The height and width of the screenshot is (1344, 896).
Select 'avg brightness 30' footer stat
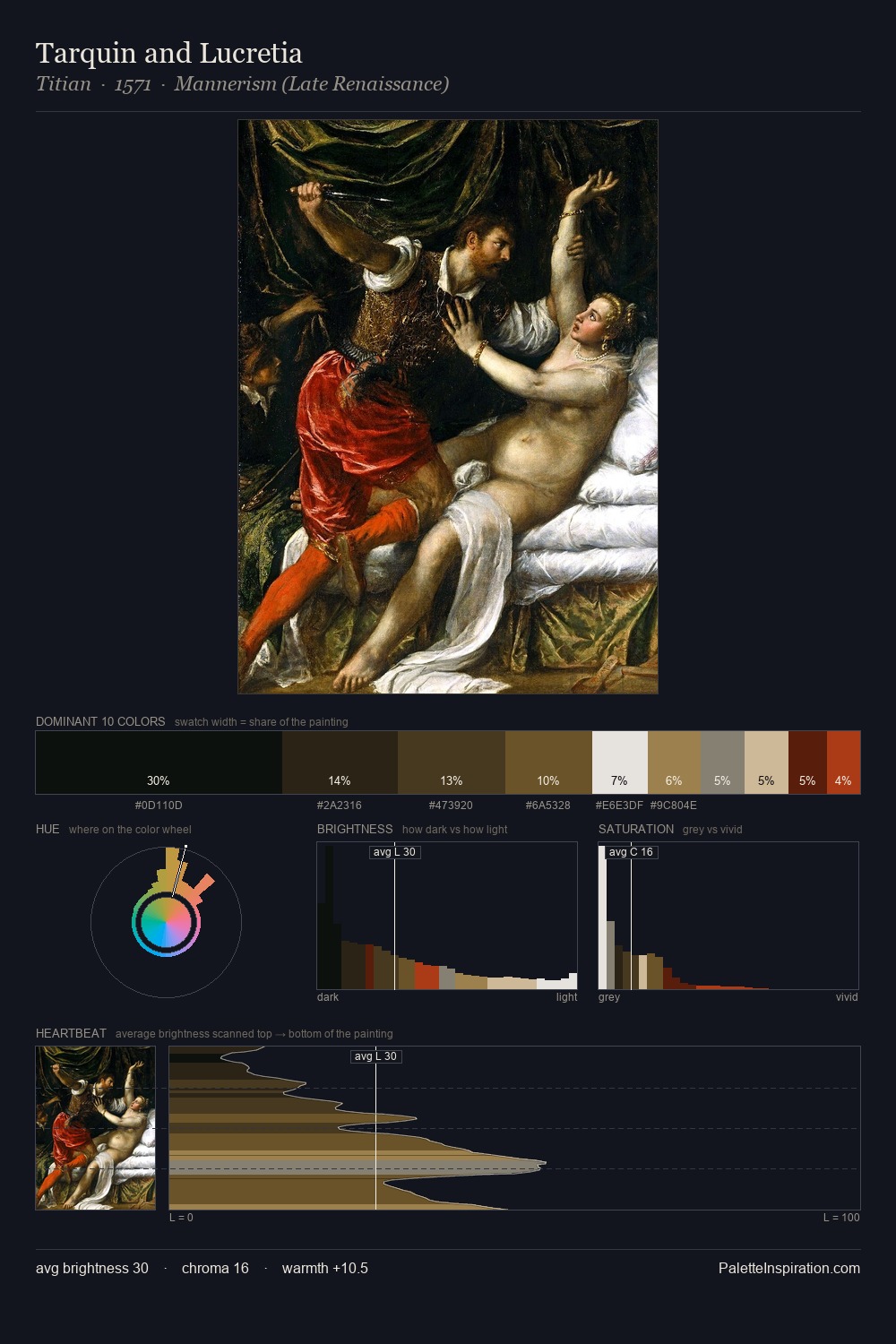tap(92, 1268)
